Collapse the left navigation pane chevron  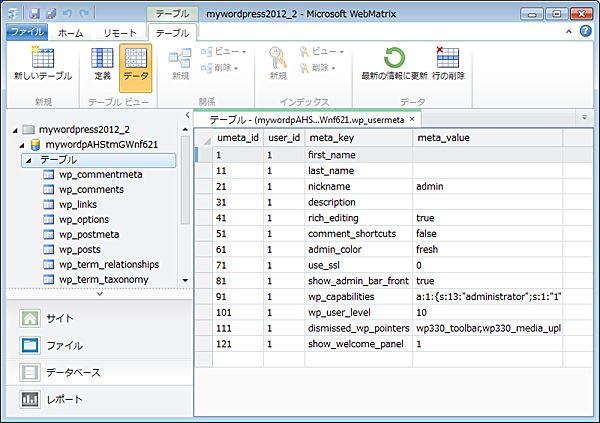coord(187,115)
